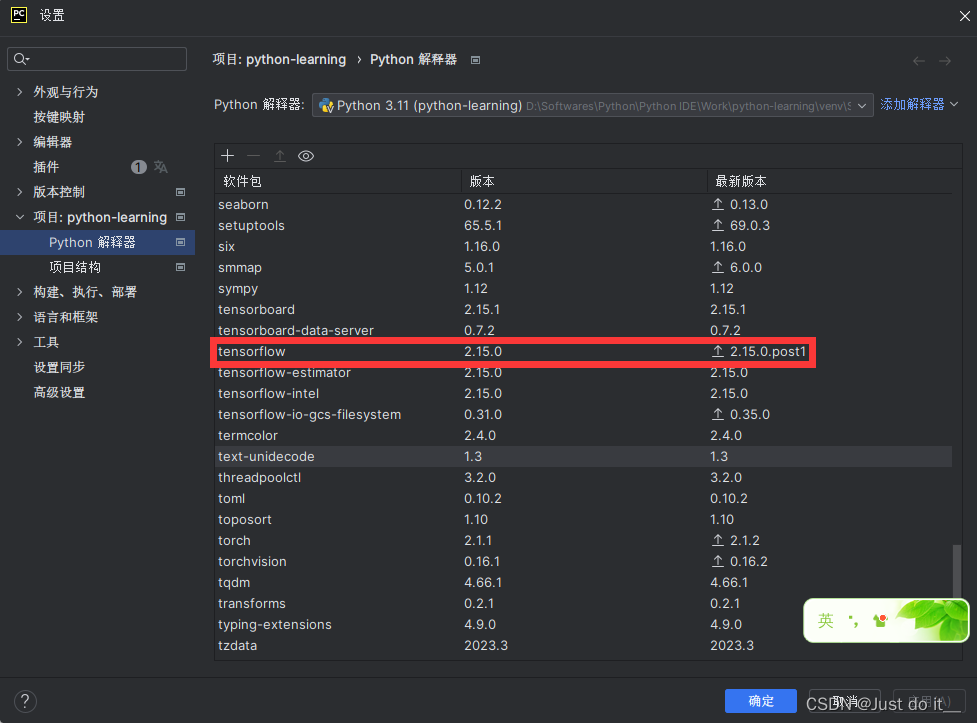The height and width of the screenshot is (723, 977).
Task: Click the search magnifier icon in settings
Action: tap(21, 59)
